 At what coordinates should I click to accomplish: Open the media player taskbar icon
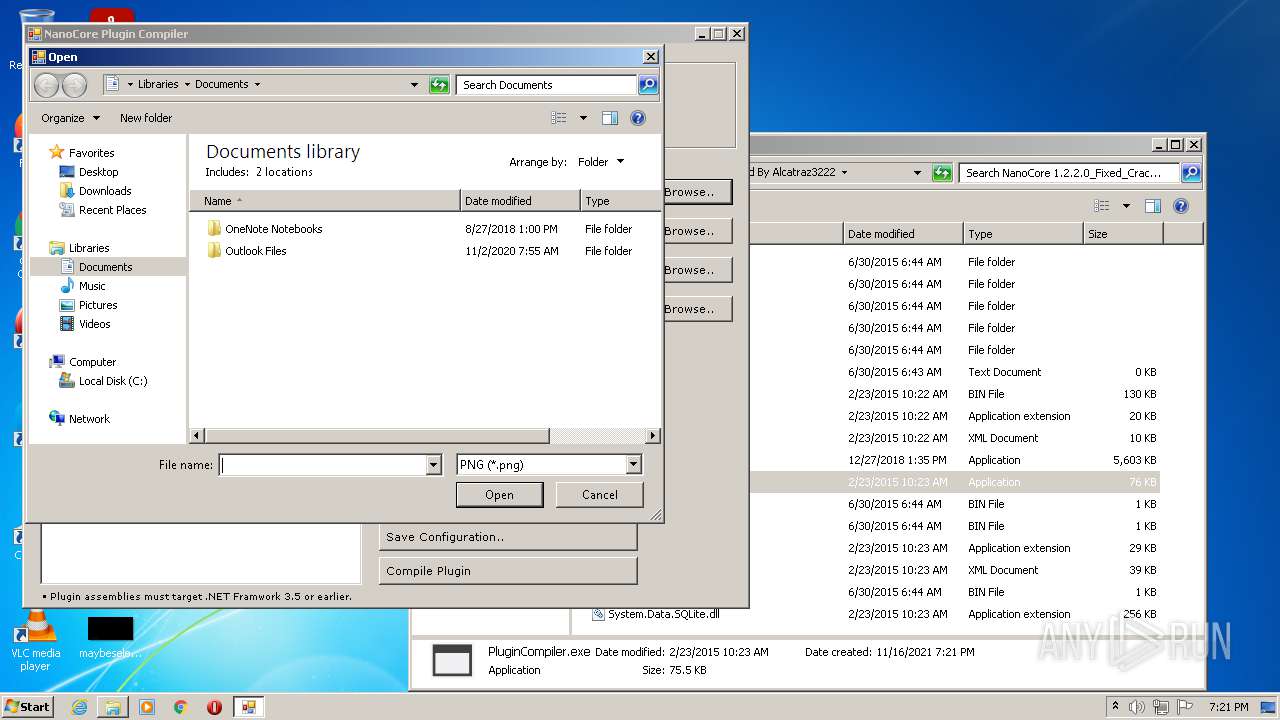(x=147, y=707)
